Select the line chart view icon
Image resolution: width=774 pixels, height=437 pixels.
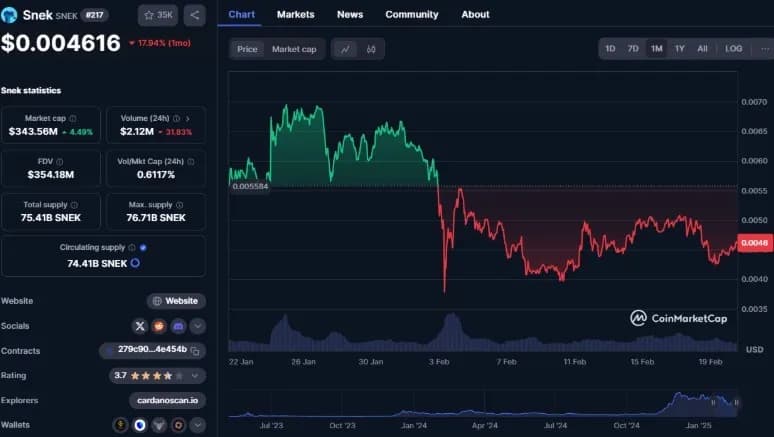(x=345, y=49)
